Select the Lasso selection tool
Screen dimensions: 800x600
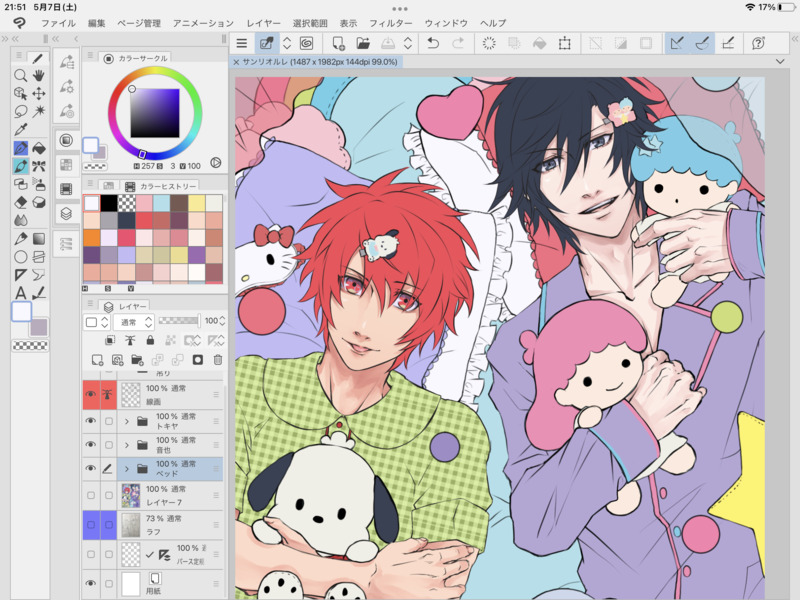20,111
